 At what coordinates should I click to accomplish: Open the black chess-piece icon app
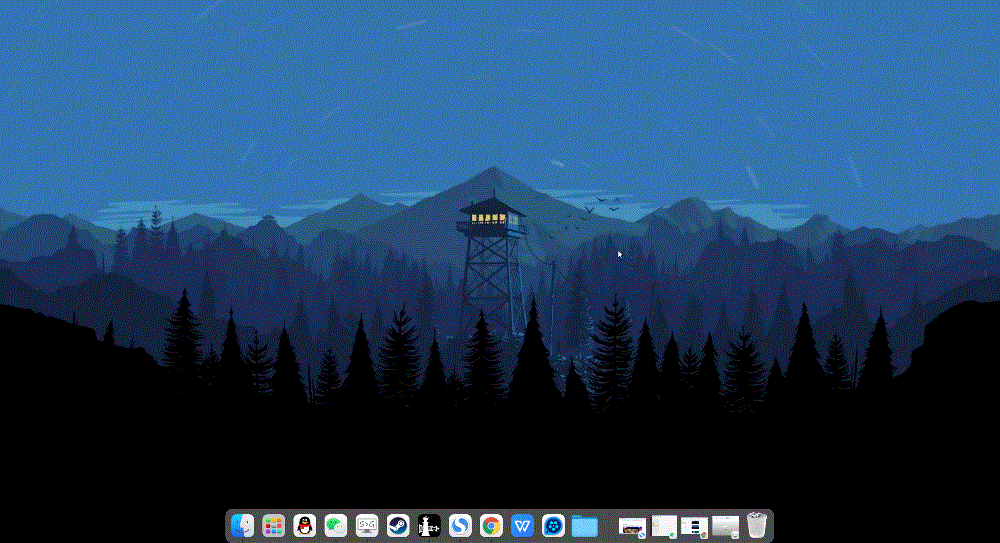[x=429, y=526]
